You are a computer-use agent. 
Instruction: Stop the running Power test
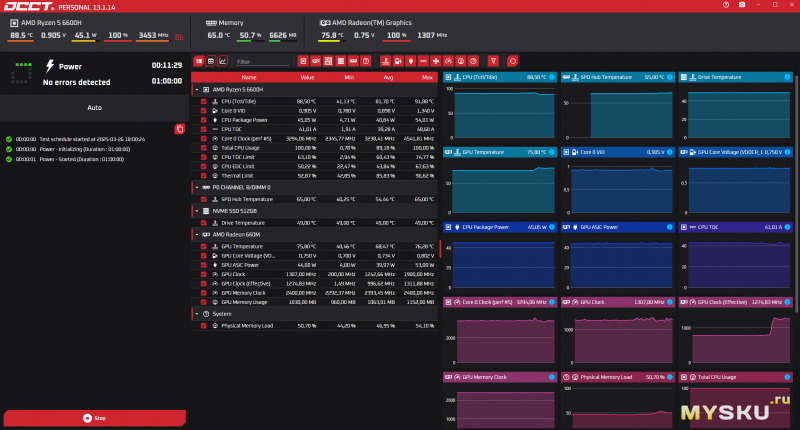(94, 418)
